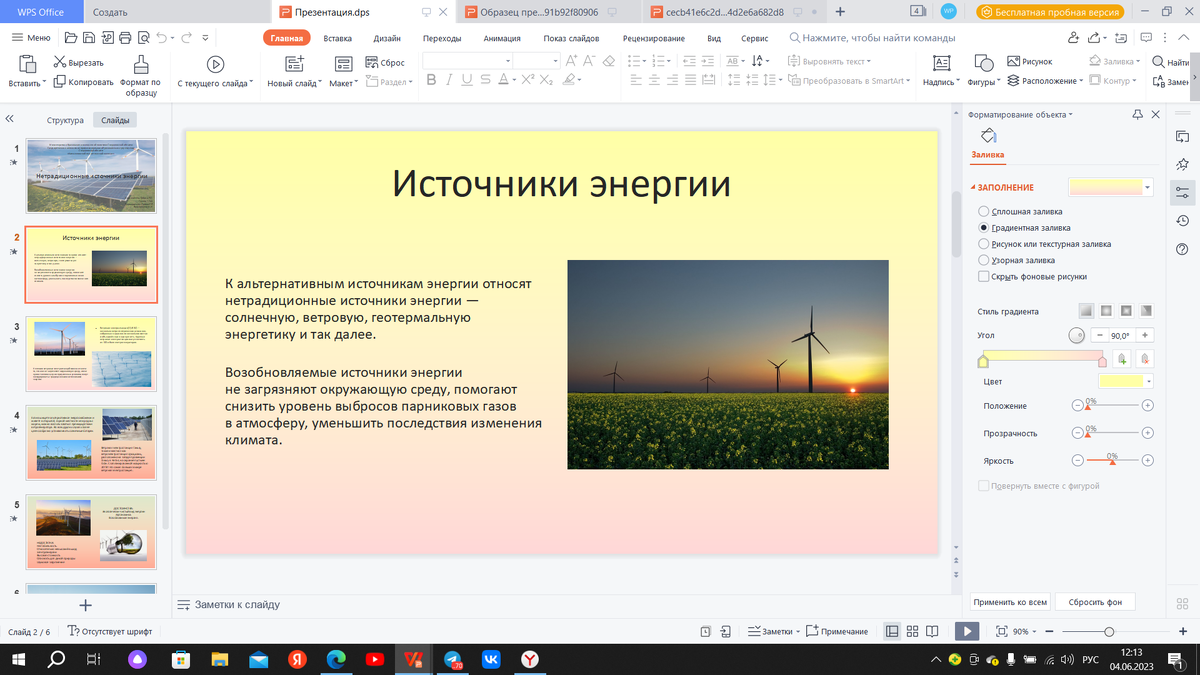This screenshot has width=1200, height=675.
Task: Choose the second gradient style button
Action: click(x=1107, y=311)
